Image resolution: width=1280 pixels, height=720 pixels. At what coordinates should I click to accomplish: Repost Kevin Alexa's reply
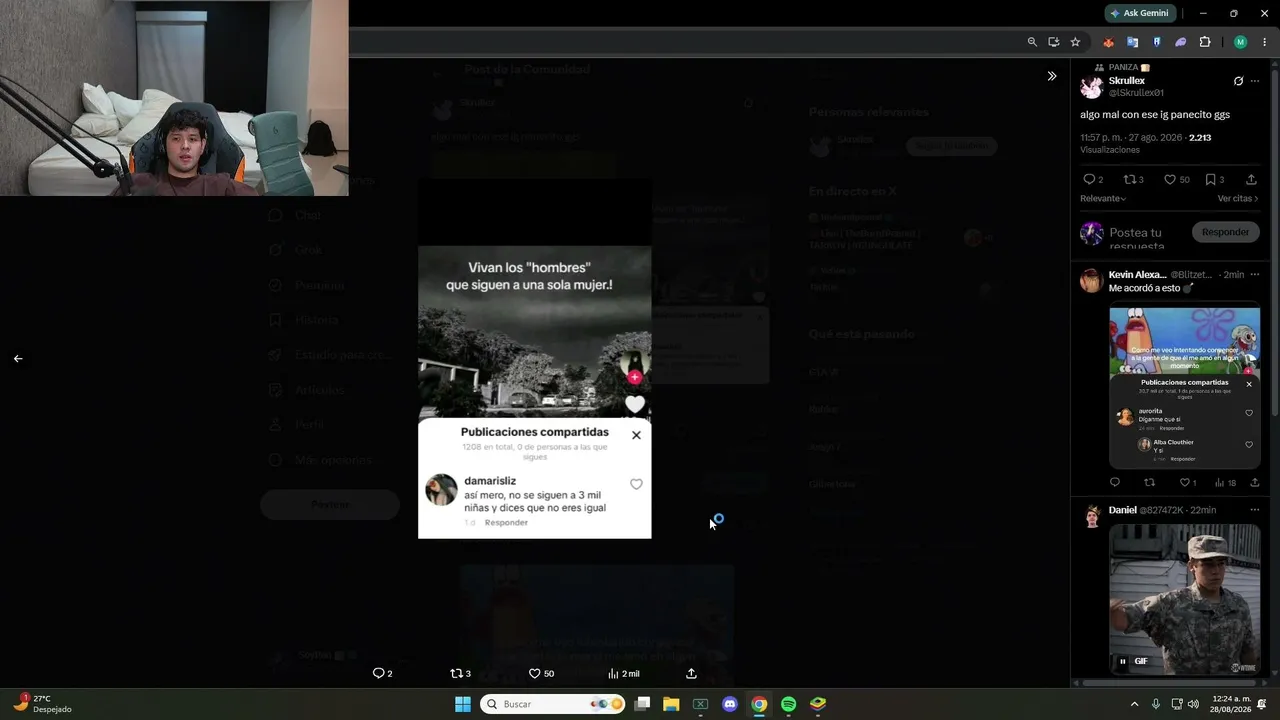(1149, 483)
